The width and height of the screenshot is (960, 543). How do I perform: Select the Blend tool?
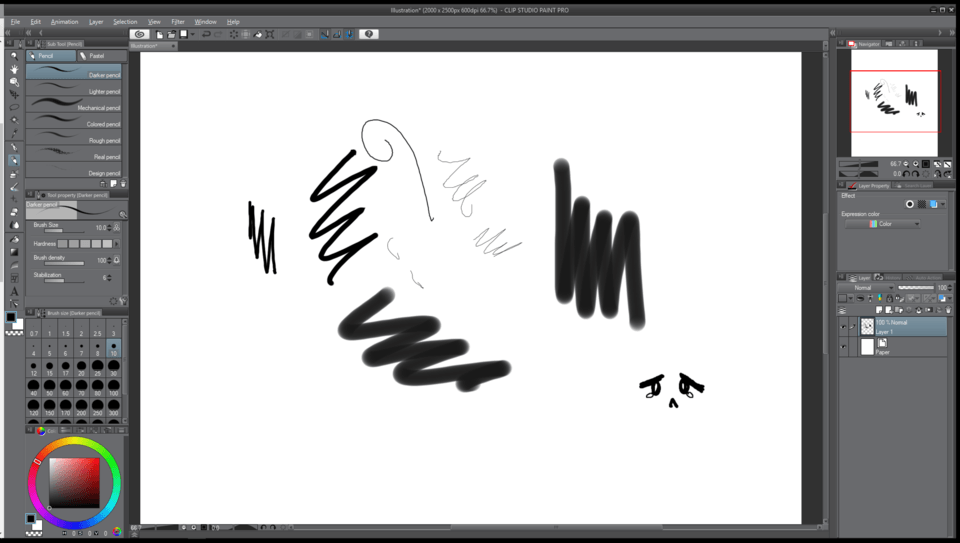(14, 225)
